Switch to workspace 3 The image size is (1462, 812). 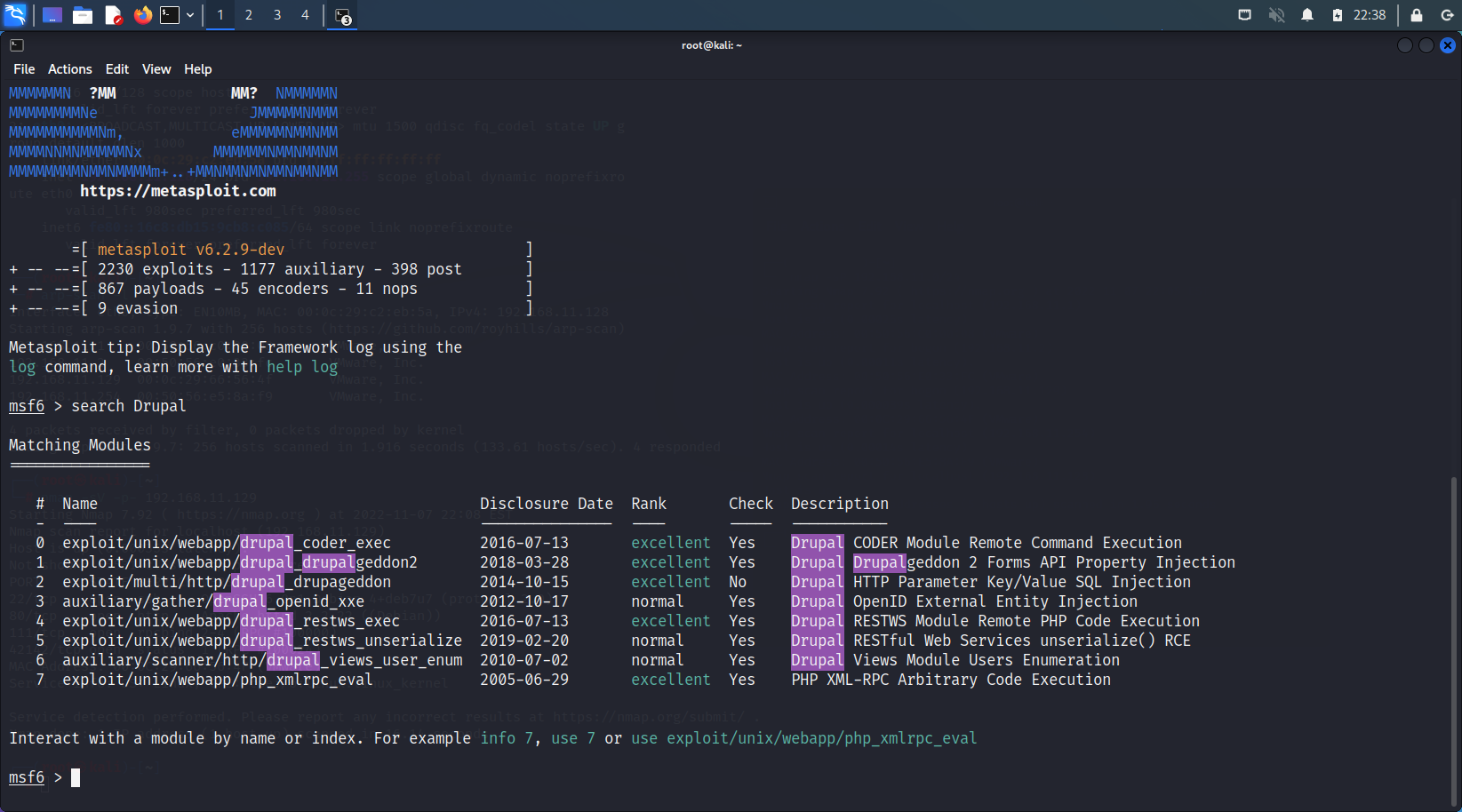[x=277, y=15]
